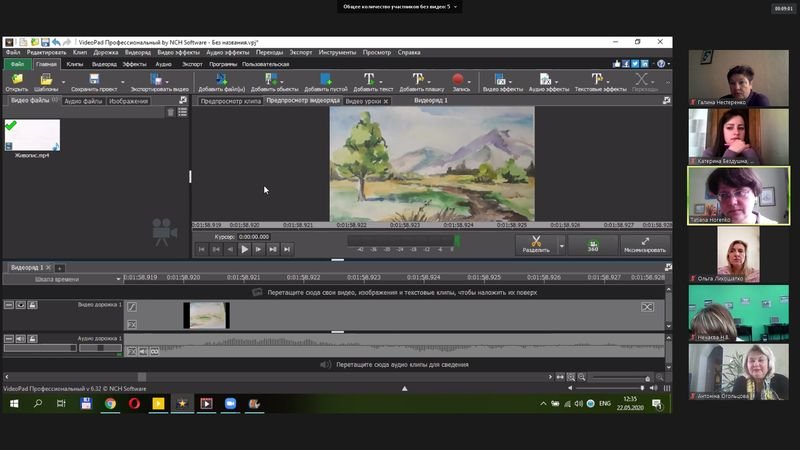The image size is (800, 450).
Task: Click the Открыть (Open) folder icon
Action: tap(17, 80)
